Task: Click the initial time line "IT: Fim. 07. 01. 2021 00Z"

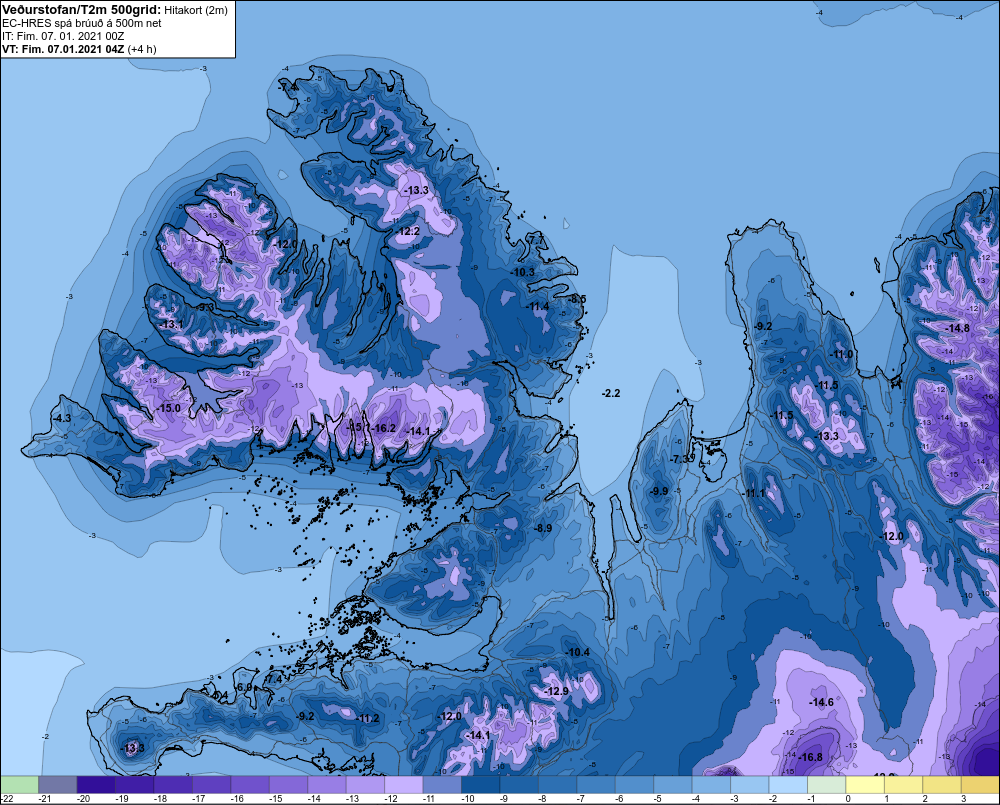Action: (63, 36)
